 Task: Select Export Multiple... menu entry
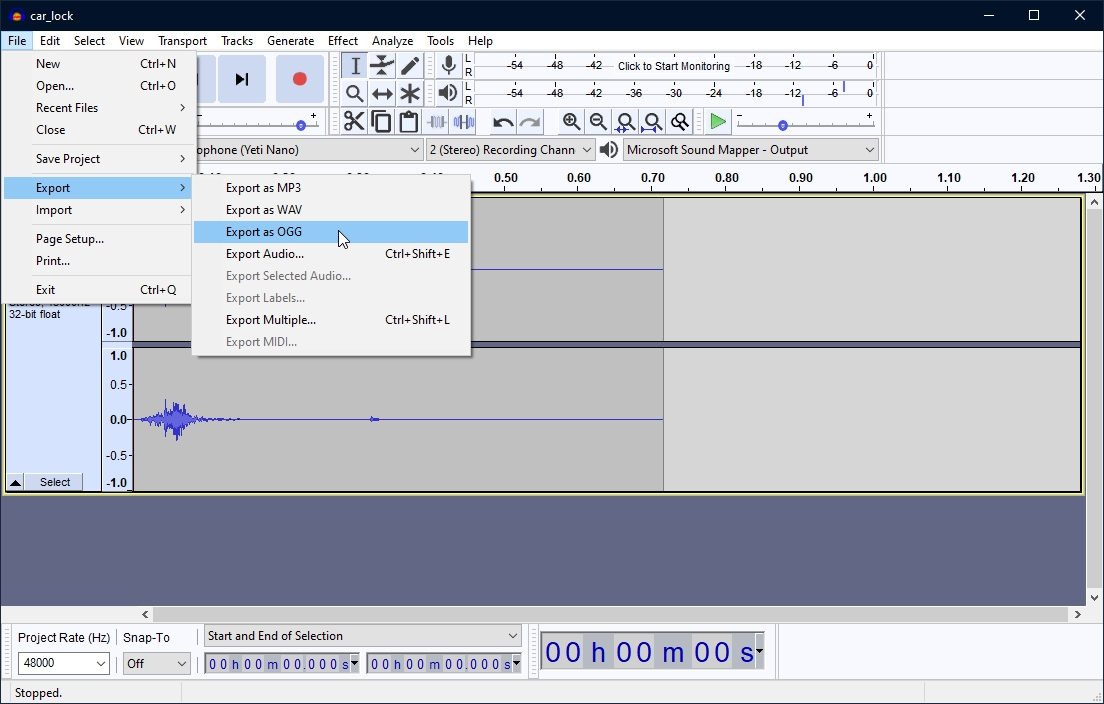pos(271,320)
